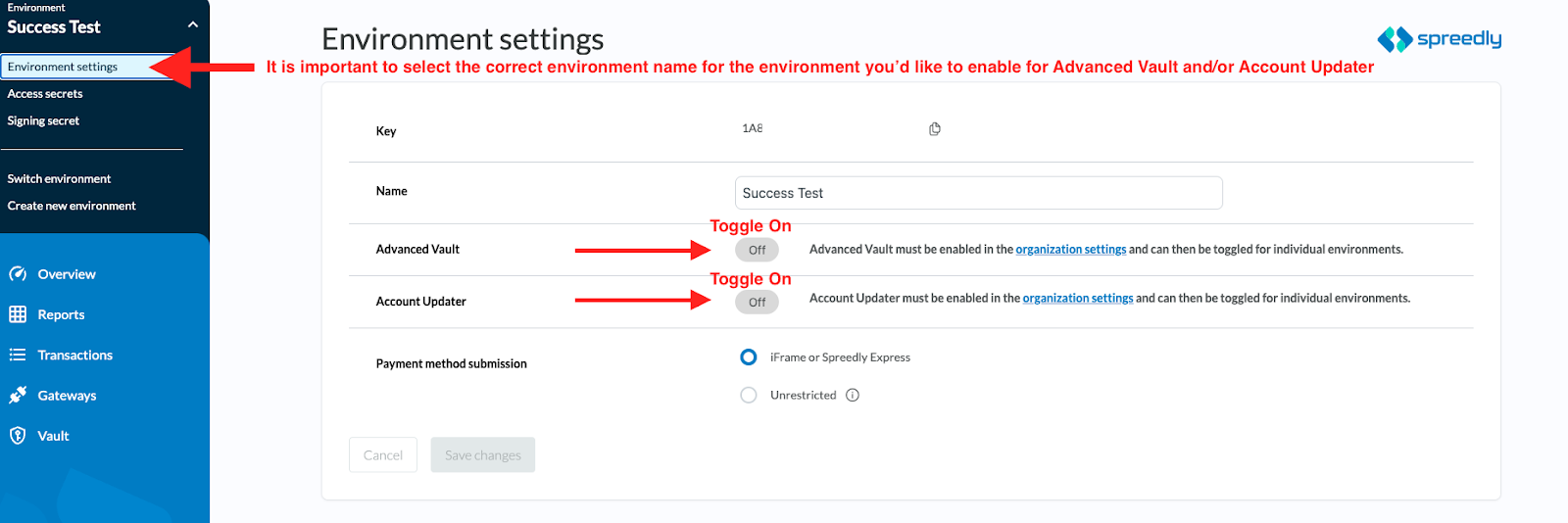Click the Spreedly logo
The width and height of the screenshot is (1568, 523).
(1439, 39)
